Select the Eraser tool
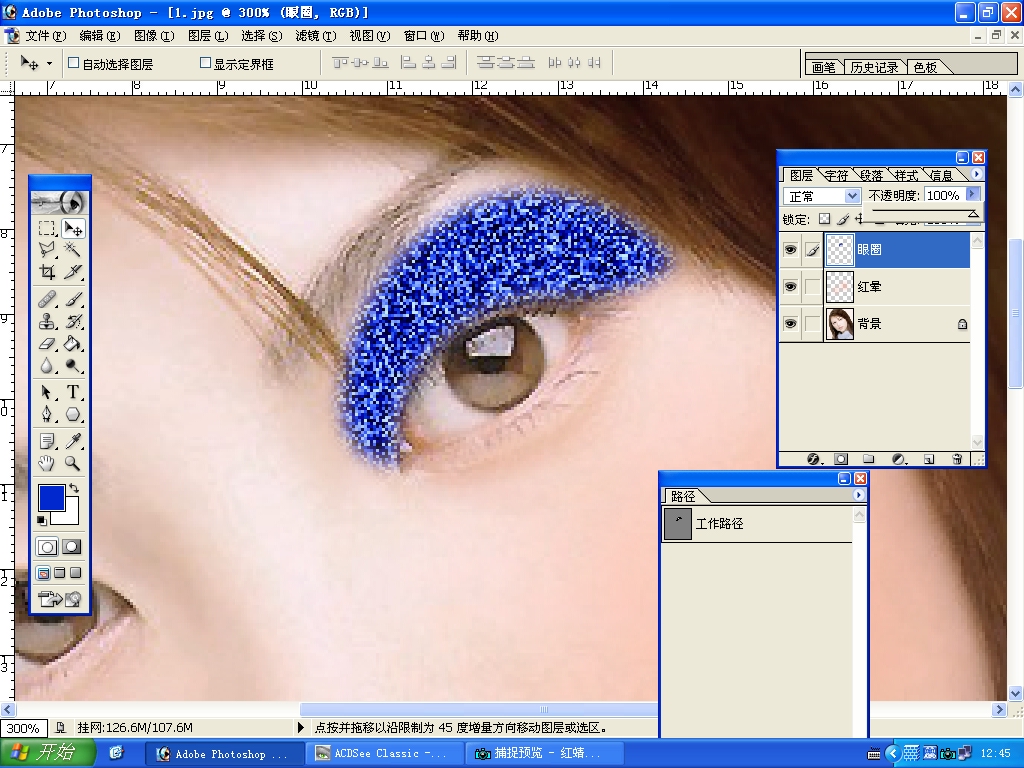 [x=47, y=344]
